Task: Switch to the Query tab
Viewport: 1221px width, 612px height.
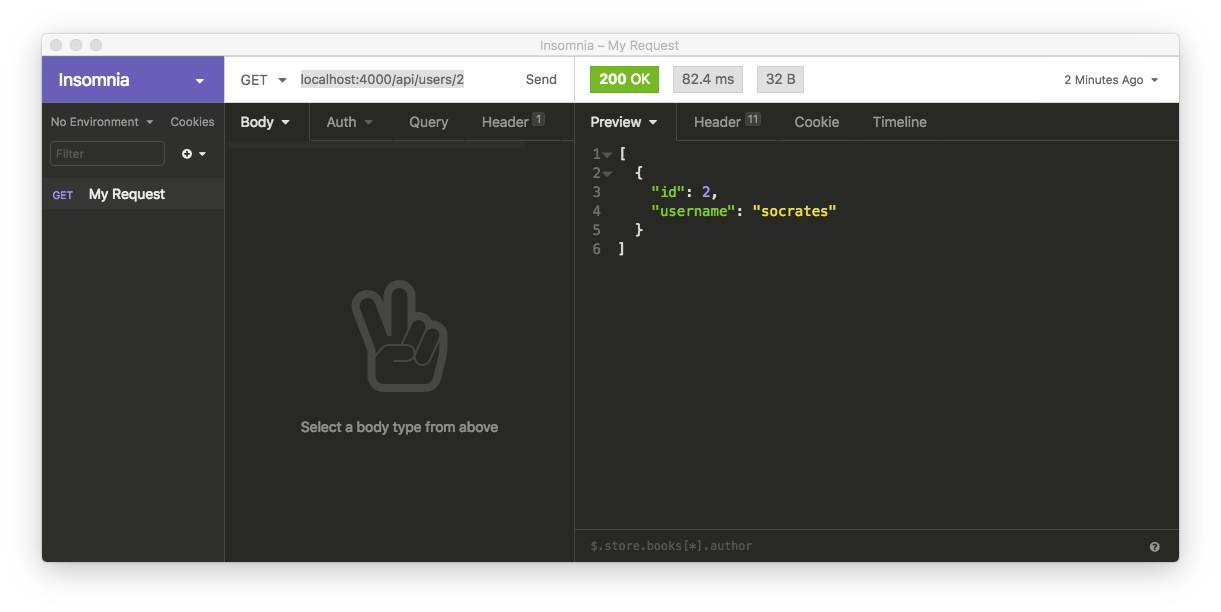Action: point(428,121)
